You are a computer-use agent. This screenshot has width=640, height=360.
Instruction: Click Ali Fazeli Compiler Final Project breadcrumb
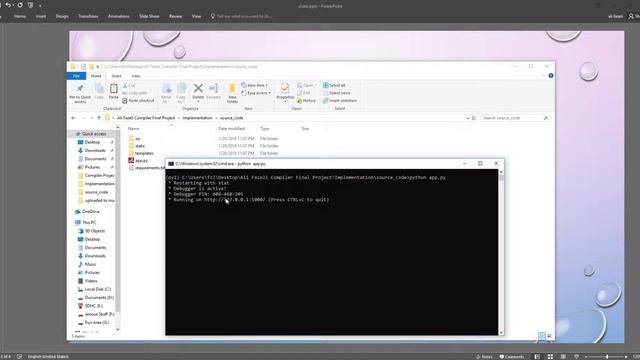click(146, 118)
